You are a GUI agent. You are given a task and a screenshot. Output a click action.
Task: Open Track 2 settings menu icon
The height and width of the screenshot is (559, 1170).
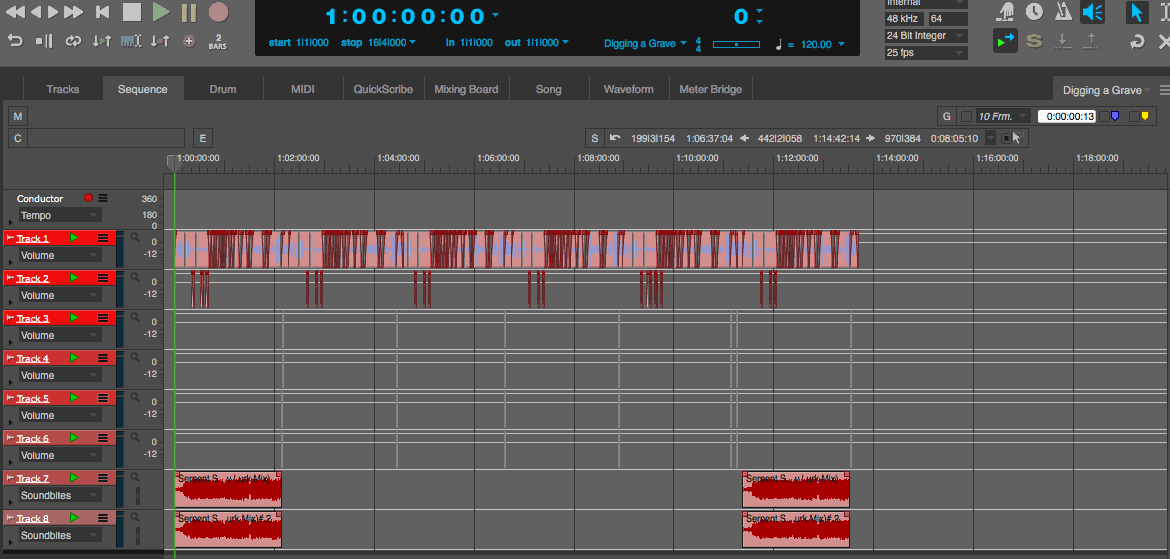click(x=103, y=278)
